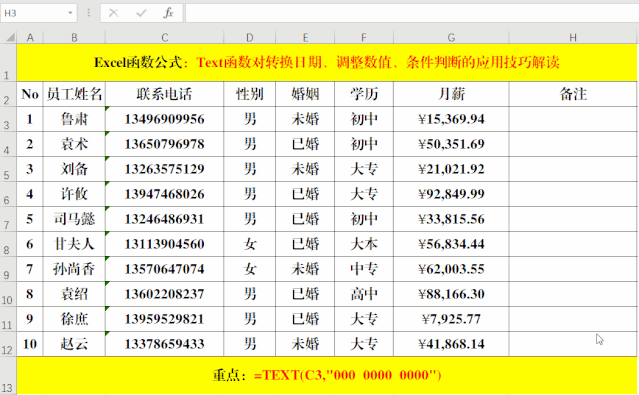
Task: Click salary cell ¥7,925.77
Action: pyautogui.click(x=451, y=319)
